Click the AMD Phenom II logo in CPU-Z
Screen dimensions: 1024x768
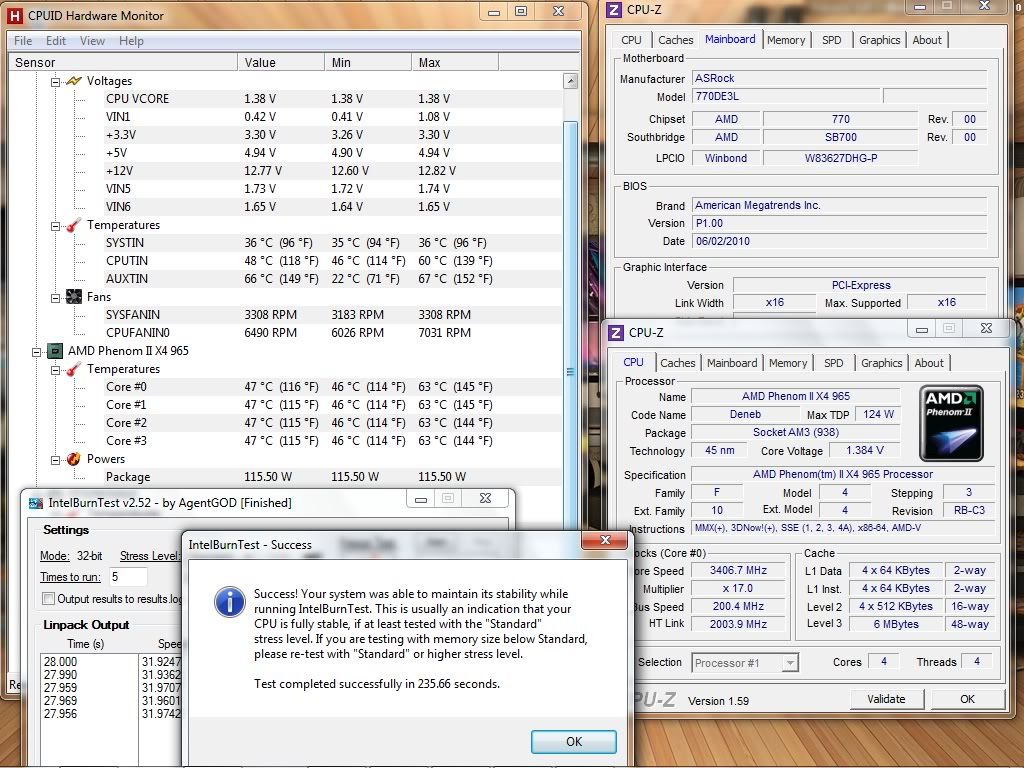[951, 423]
